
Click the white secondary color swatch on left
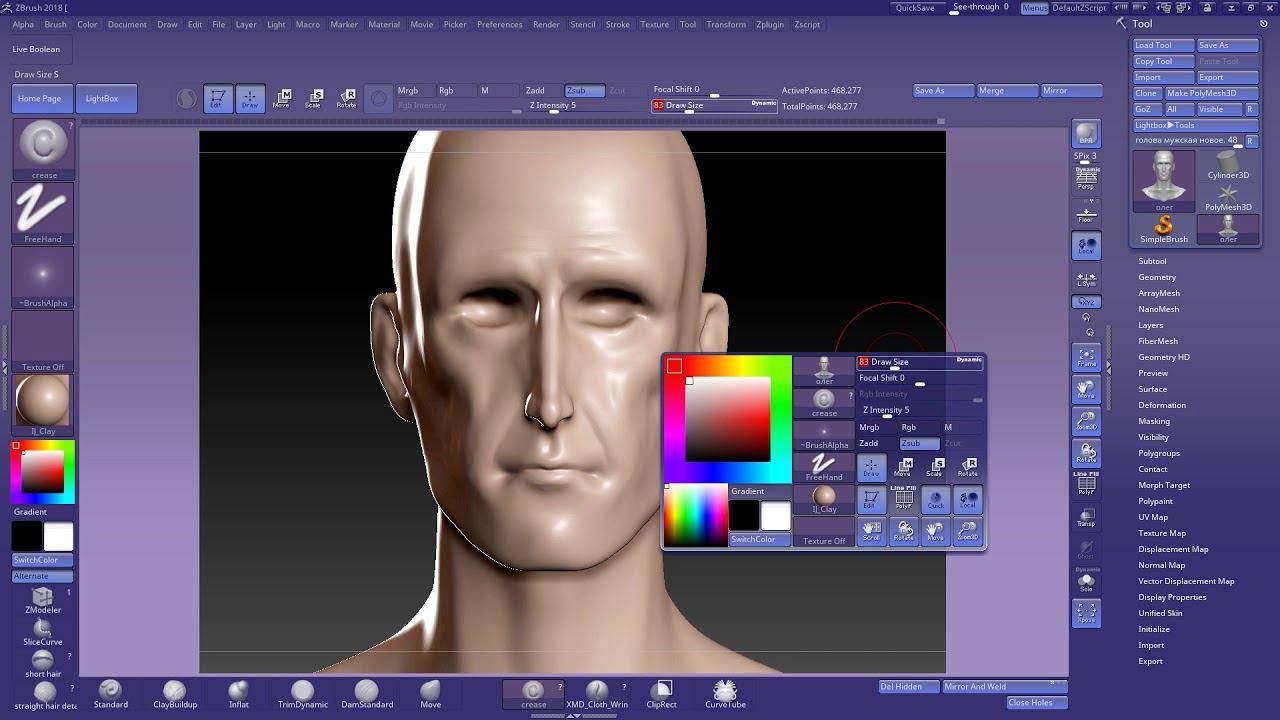[x=58, y=537]
